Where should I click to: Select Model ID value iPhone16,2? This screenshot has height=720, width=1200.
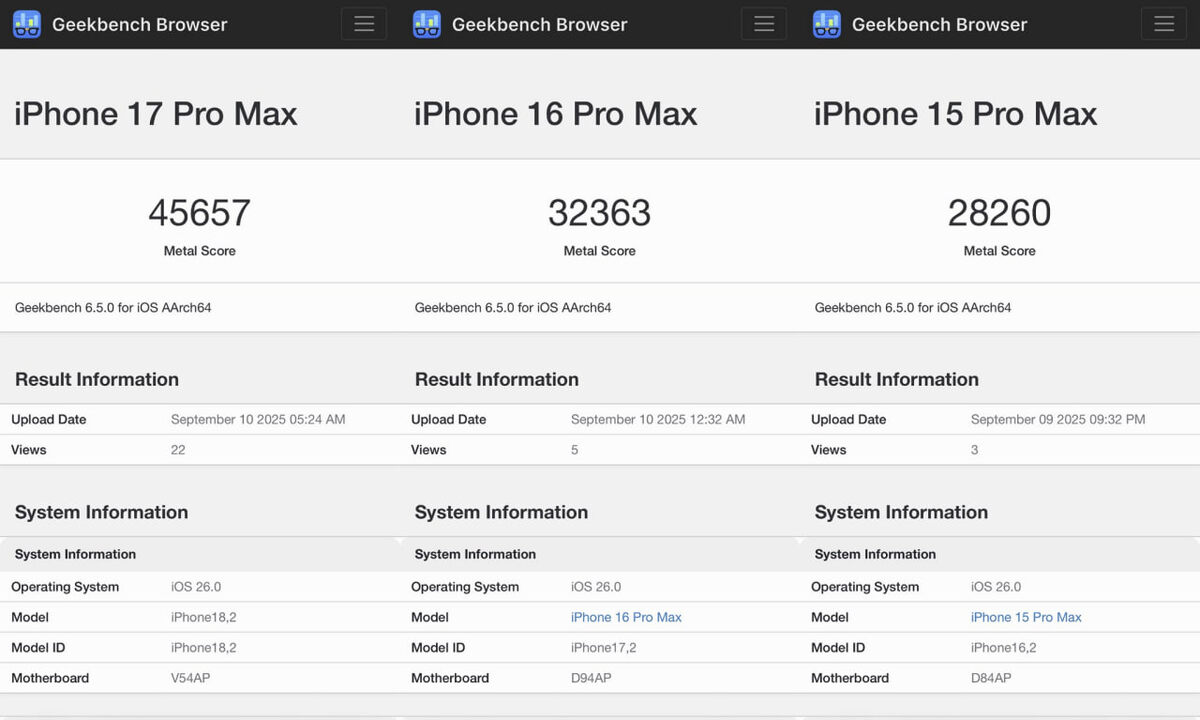(x=1004, y=648)
